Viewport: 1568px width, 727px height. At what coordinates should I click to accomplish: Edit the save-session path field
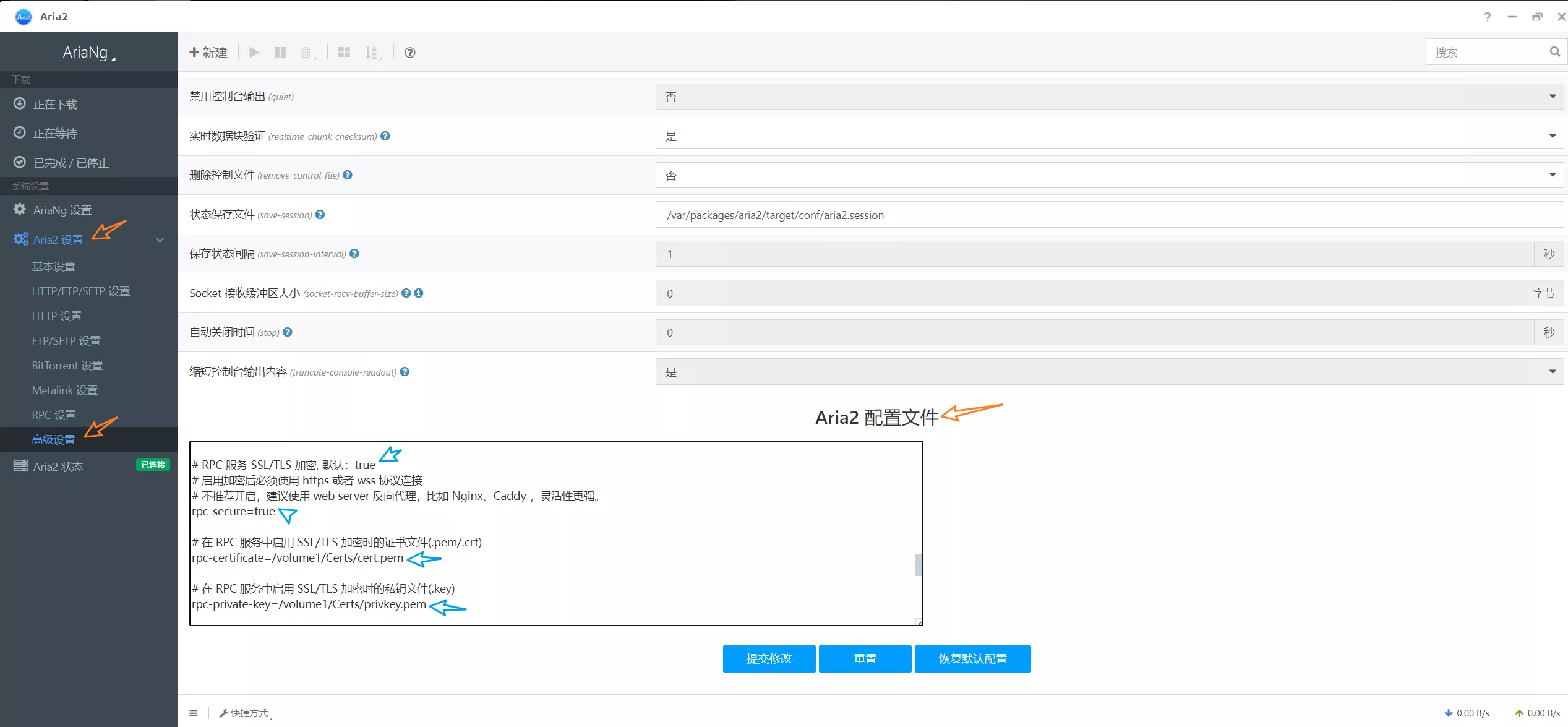[1110, 215]
